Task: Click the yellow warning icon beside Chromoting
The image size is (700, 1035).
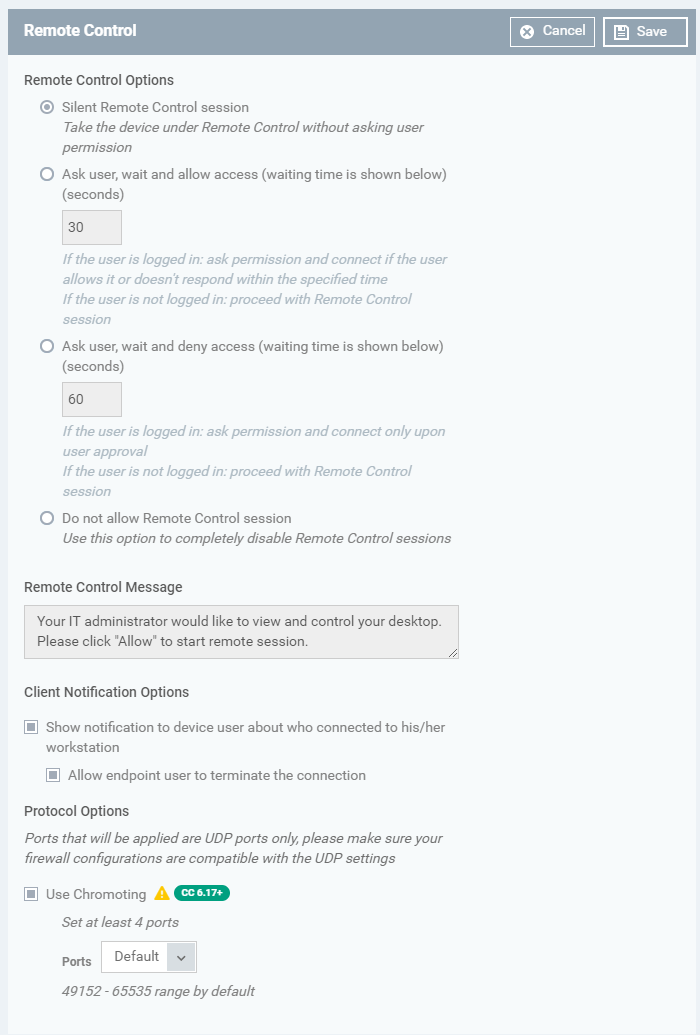Action: pyautogui.click(x=162, y=894)
